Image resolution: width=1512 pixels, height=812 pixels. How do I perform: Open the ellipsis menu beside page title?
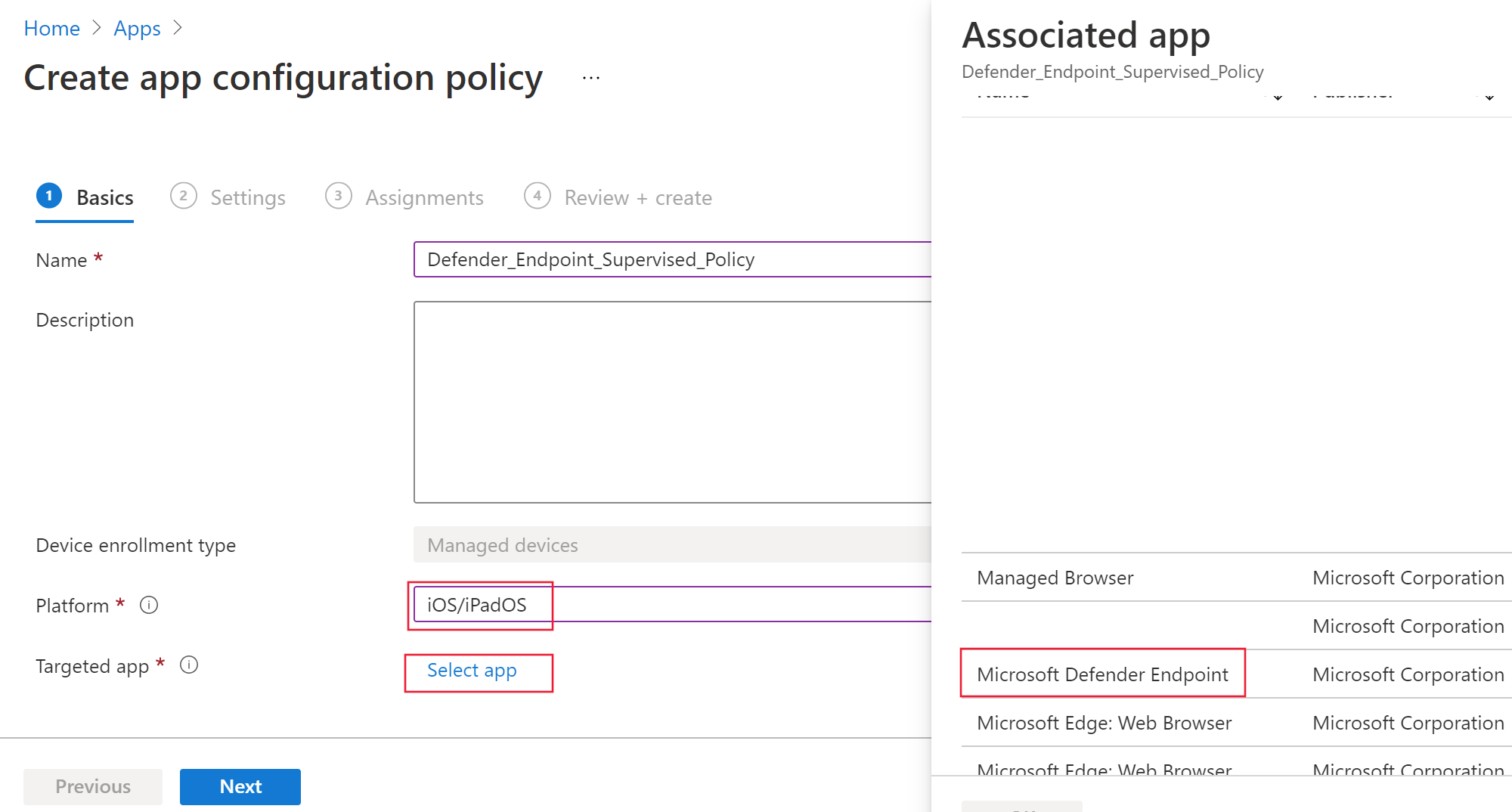(591, 77)
